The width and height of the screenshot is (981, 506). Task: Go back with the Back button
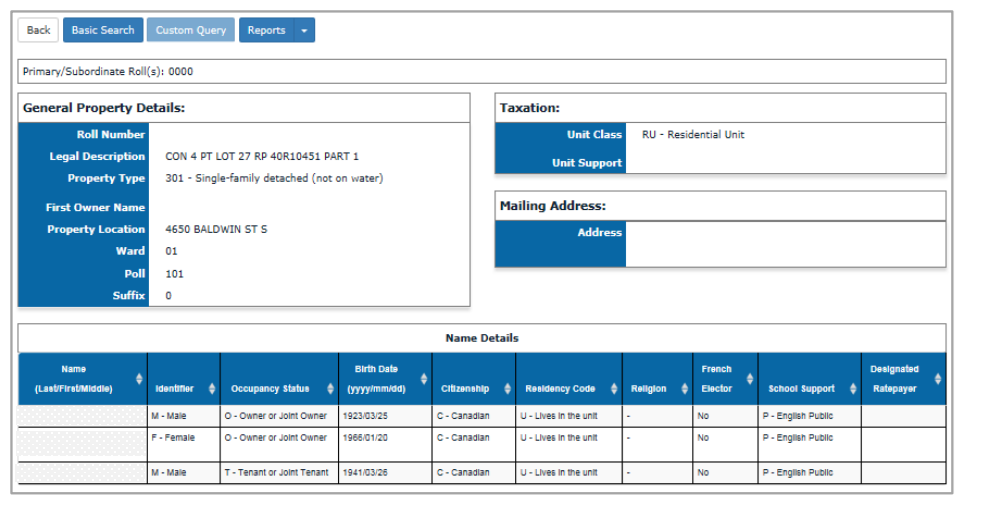38,30
